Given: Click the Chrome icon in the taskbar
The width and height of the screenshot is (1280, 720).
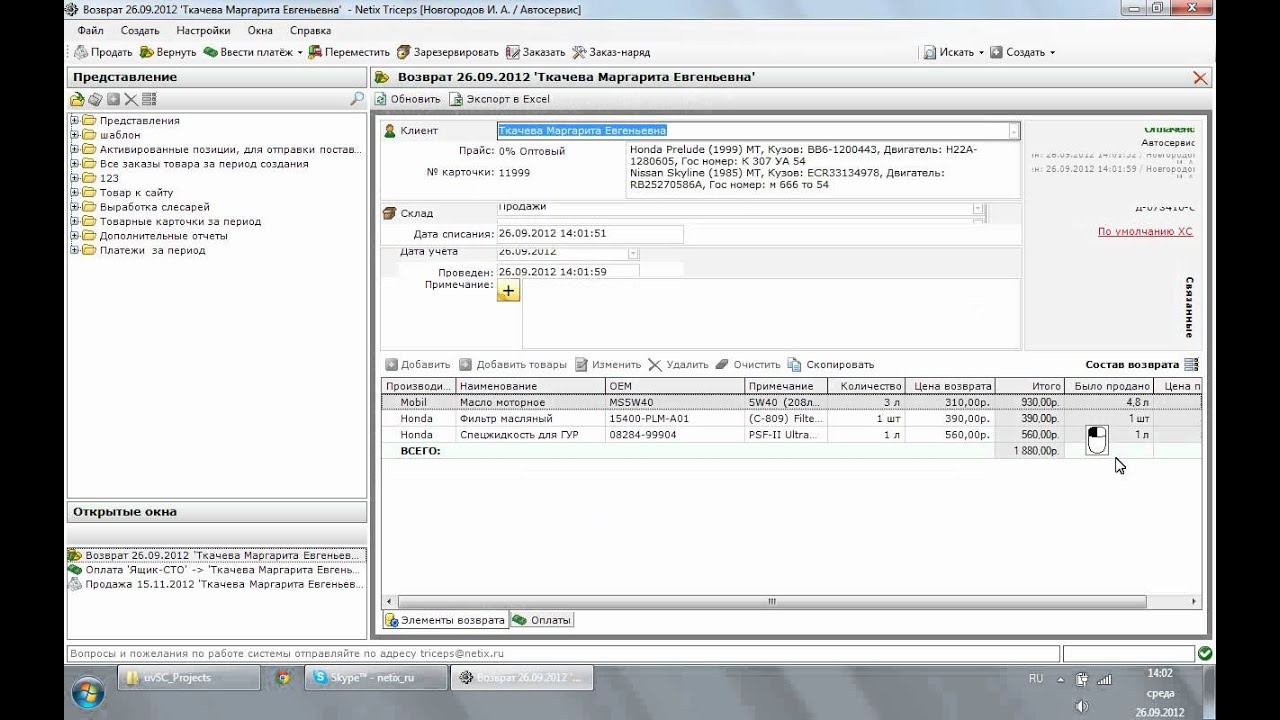Looking at the screenshot, I should point(283,678).
